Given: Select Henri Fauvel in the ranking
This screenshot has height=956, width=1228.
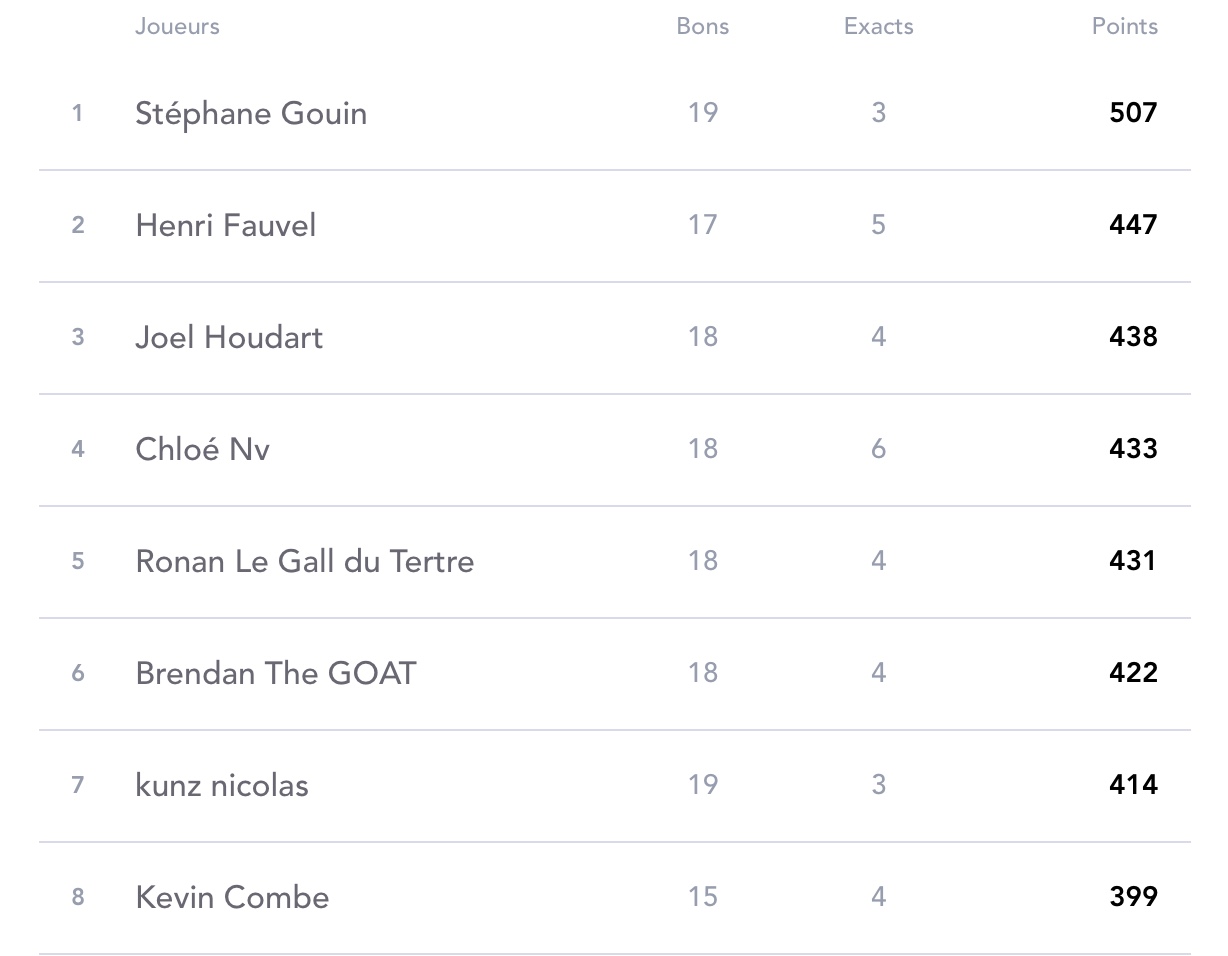Looking at the screenshot, I should (226, 225).
